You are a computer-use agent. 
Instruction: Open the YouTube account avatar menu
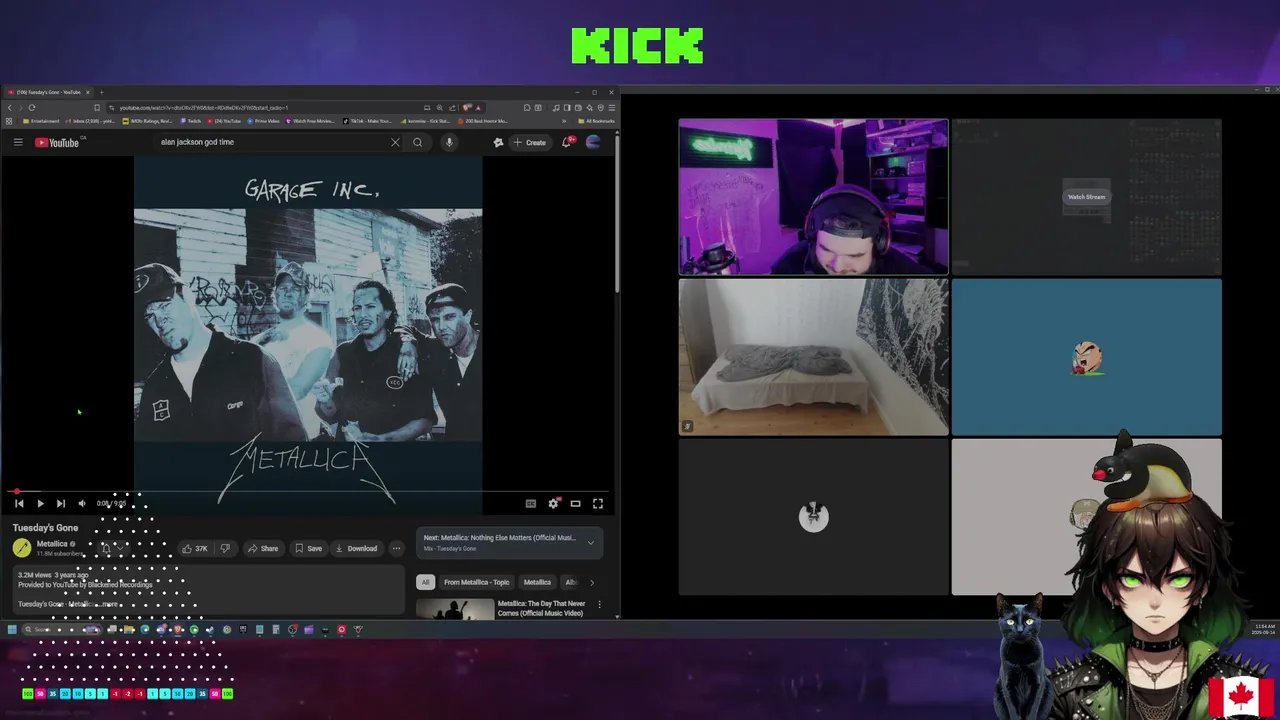593,142
